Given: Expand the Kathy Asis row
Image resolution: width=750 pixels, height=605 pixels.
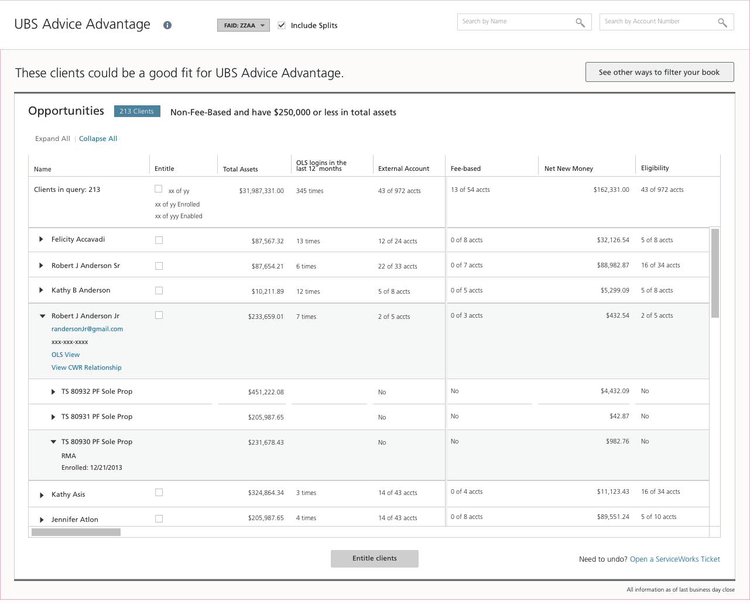Looking at the screenshot, I should click(42, 495).
